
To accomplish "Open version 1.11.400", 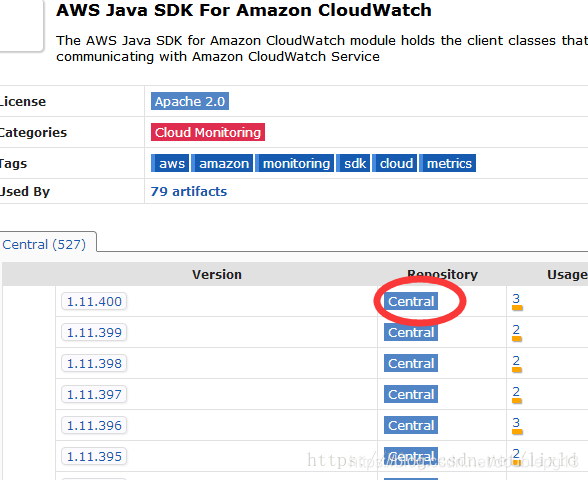I will [x=94, y=301].
